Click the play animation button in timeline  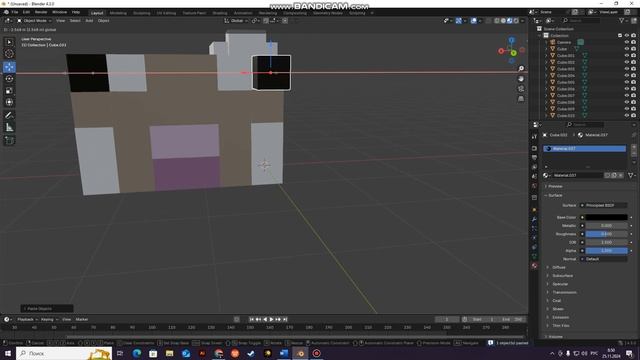point(271,319)
